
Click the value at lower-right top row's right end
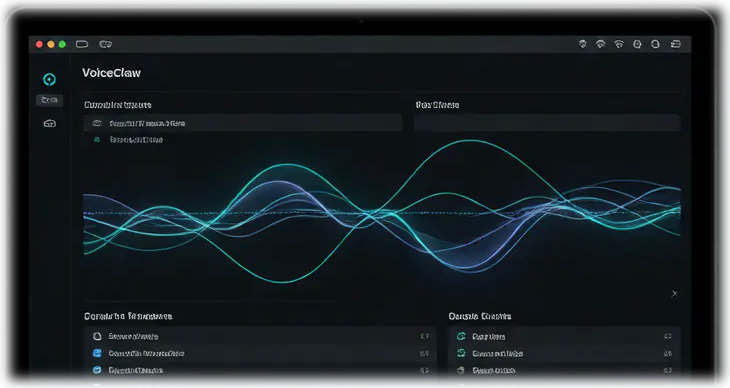click(x=668, y=336)
